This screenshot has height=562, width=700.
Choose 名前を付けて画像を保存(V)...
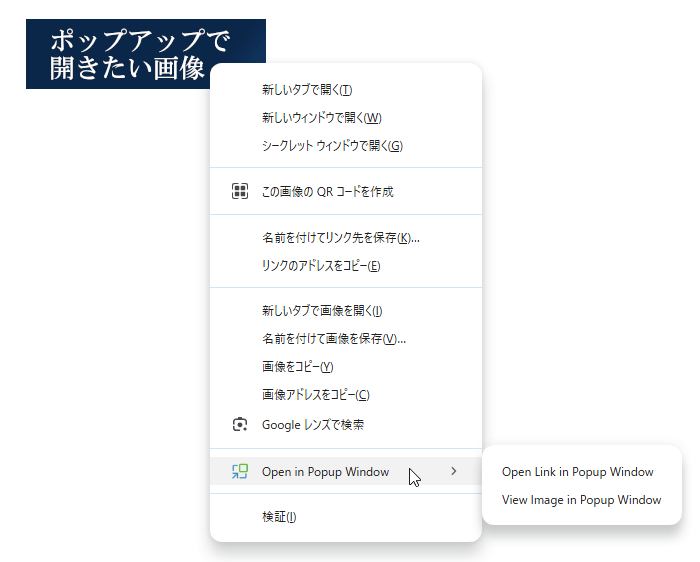pyautogui.click(x=346, y=339)
